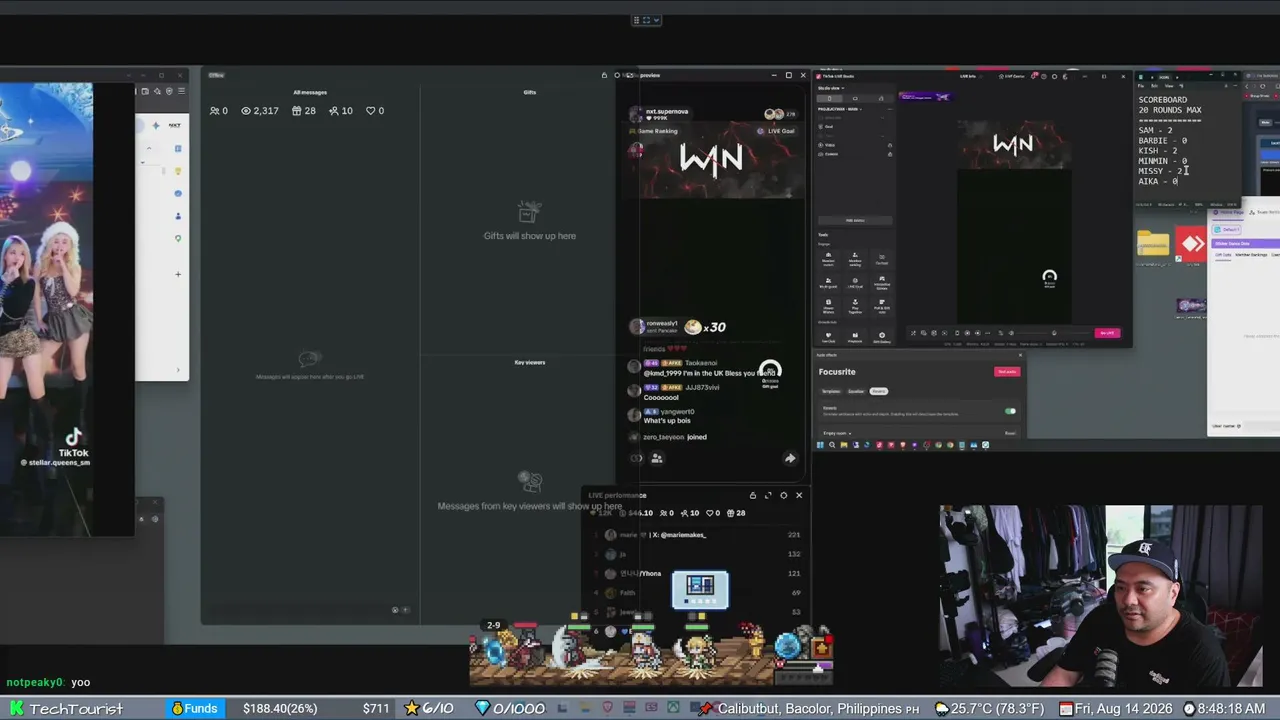Open the File menu in Notepad

1143,86
